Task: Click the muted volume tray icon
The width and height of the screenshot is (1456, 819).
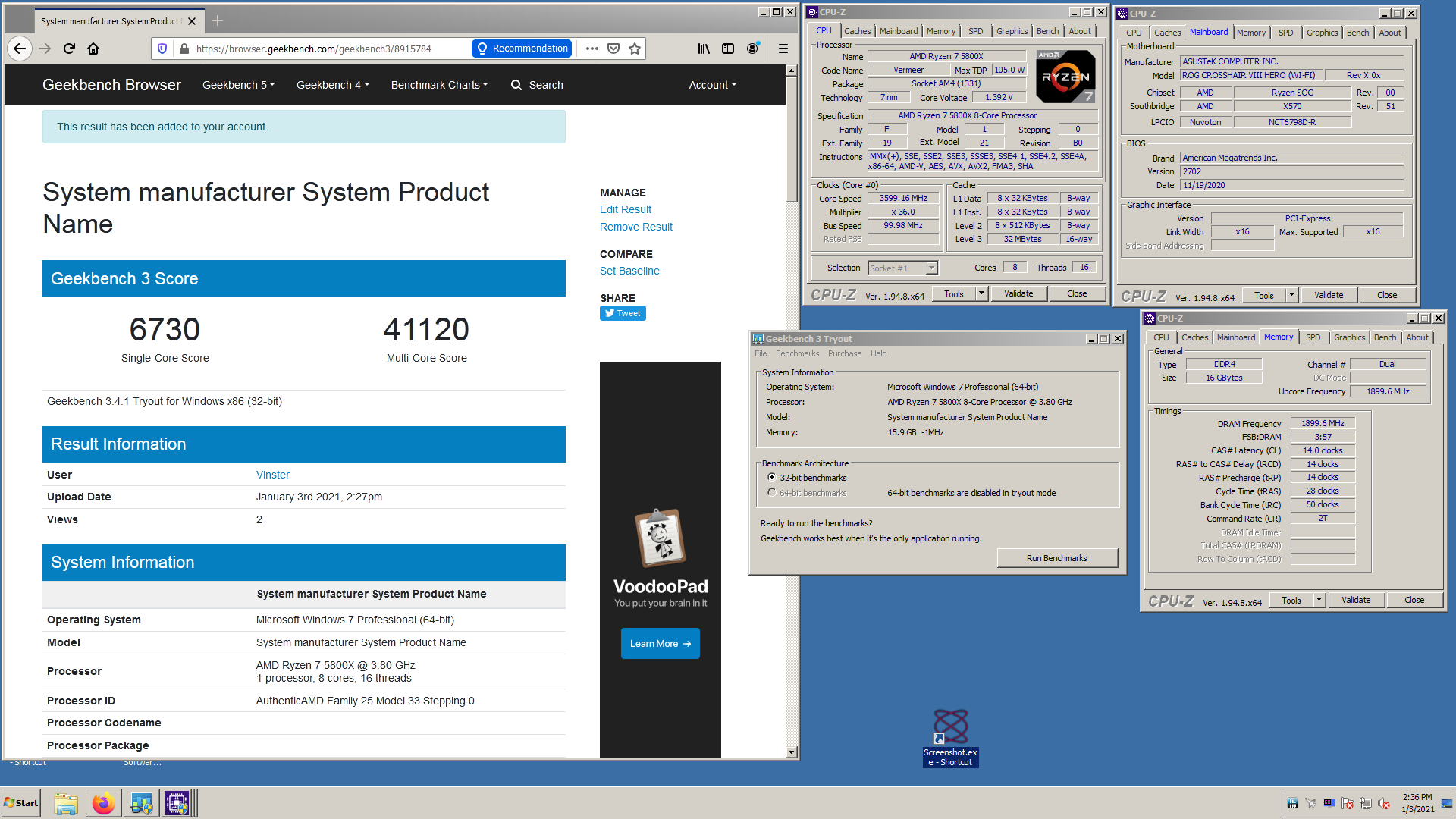Action: point(1384,804)
